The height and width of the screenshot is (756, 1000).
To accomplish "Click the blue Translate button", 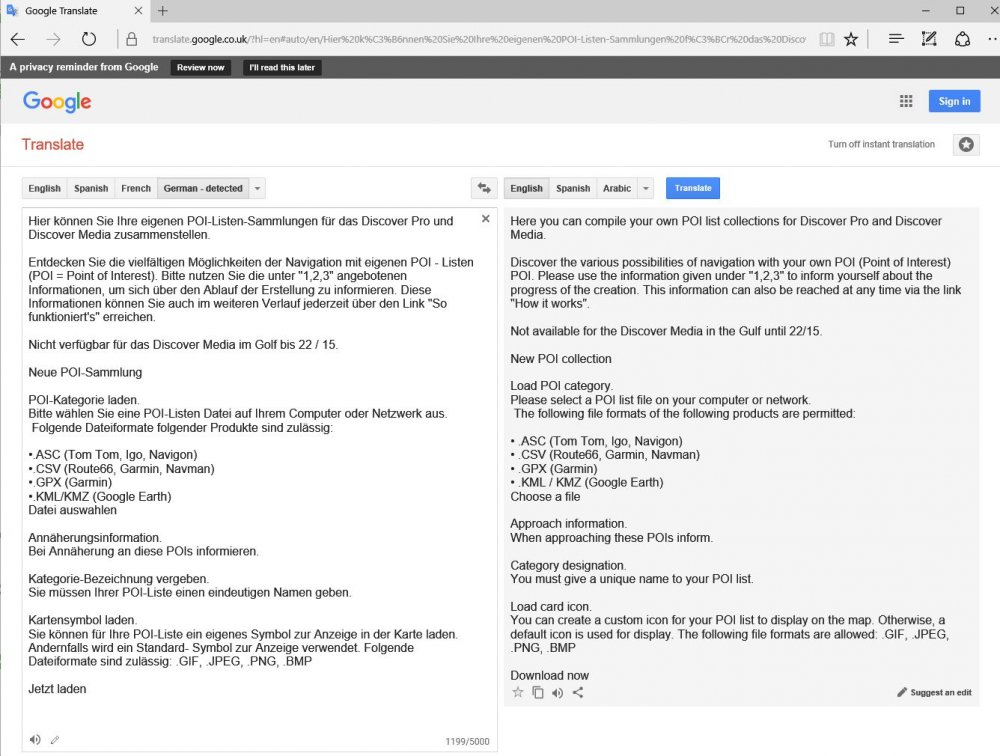I will (x=693, y=188).
